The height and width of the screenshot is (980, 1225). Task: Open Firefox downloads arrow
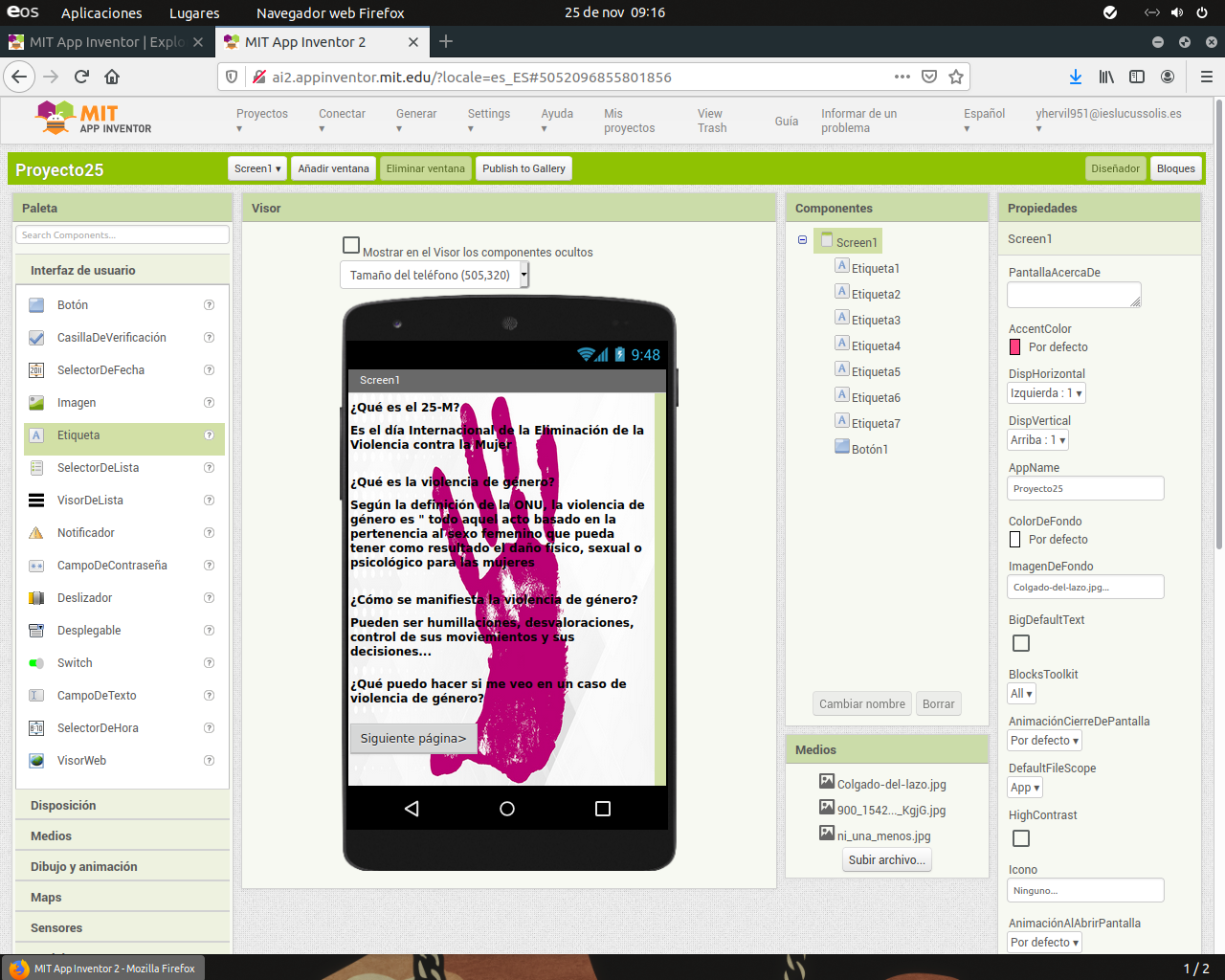pos(1076,77)
